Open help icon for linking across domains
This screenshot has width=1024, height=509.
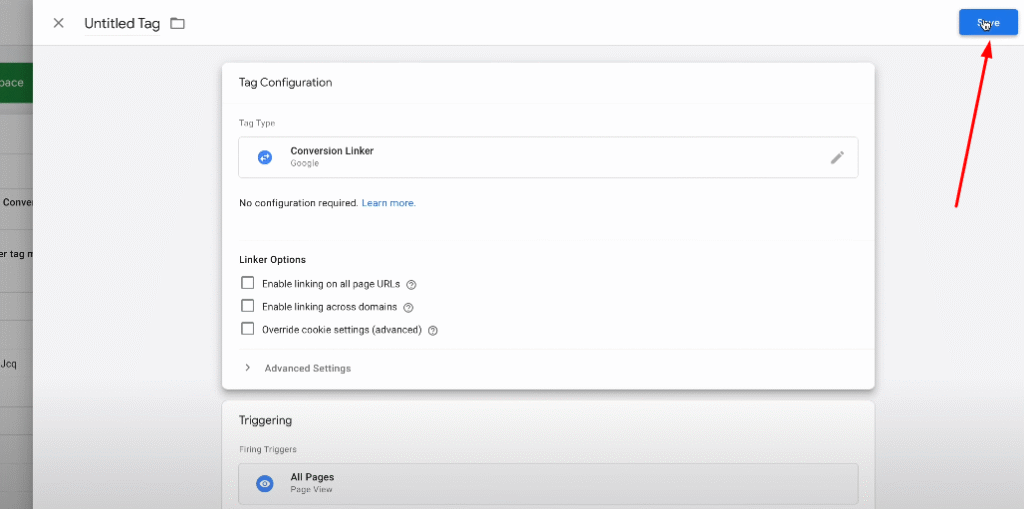point(409,307)
